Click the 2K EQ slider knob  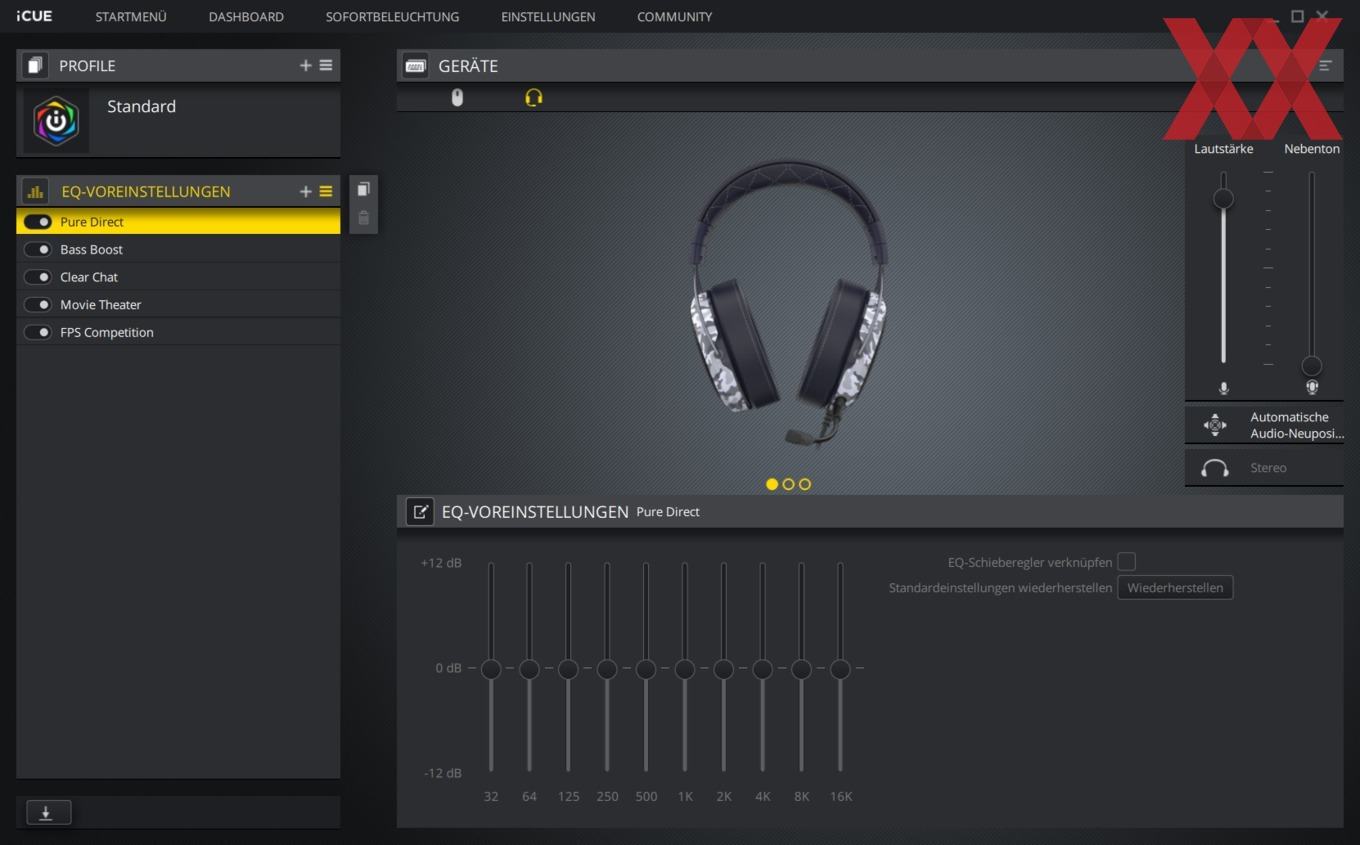click(723, 669)
